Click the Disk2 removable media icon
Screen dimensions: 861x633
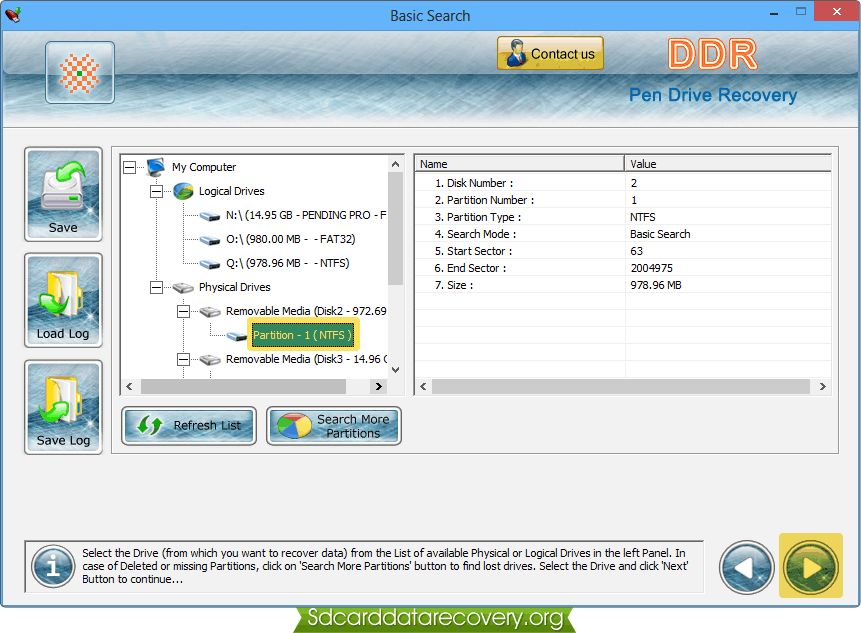tap(210, 312)
